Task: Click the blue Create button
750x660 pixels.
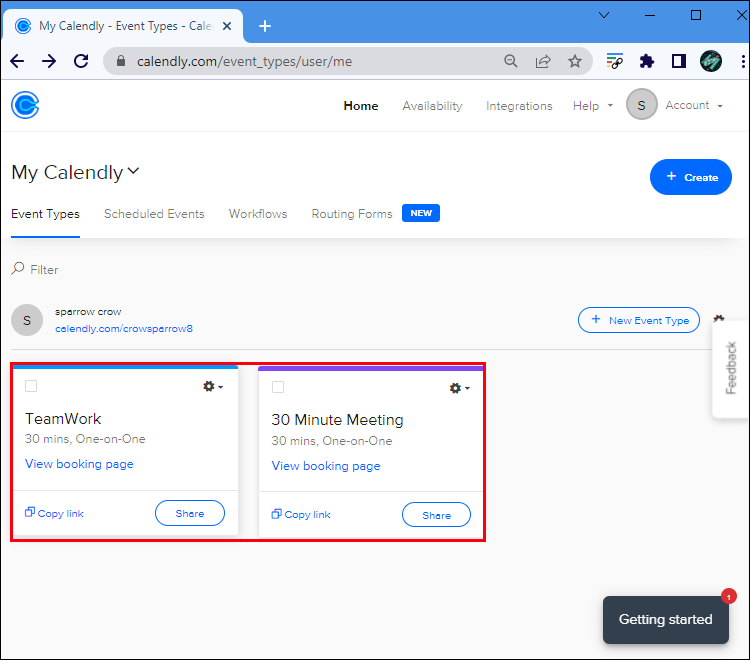Action: [690, 177]
